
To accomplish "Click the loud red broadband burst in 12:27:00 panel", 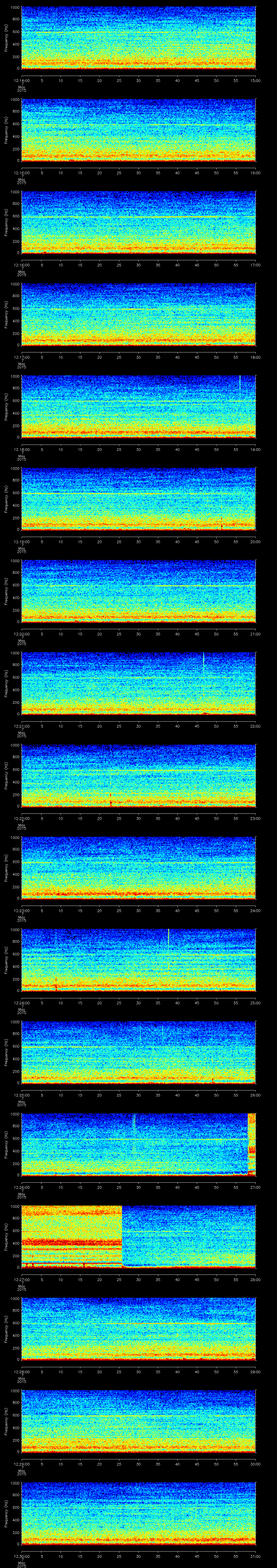I will 72,1237.
